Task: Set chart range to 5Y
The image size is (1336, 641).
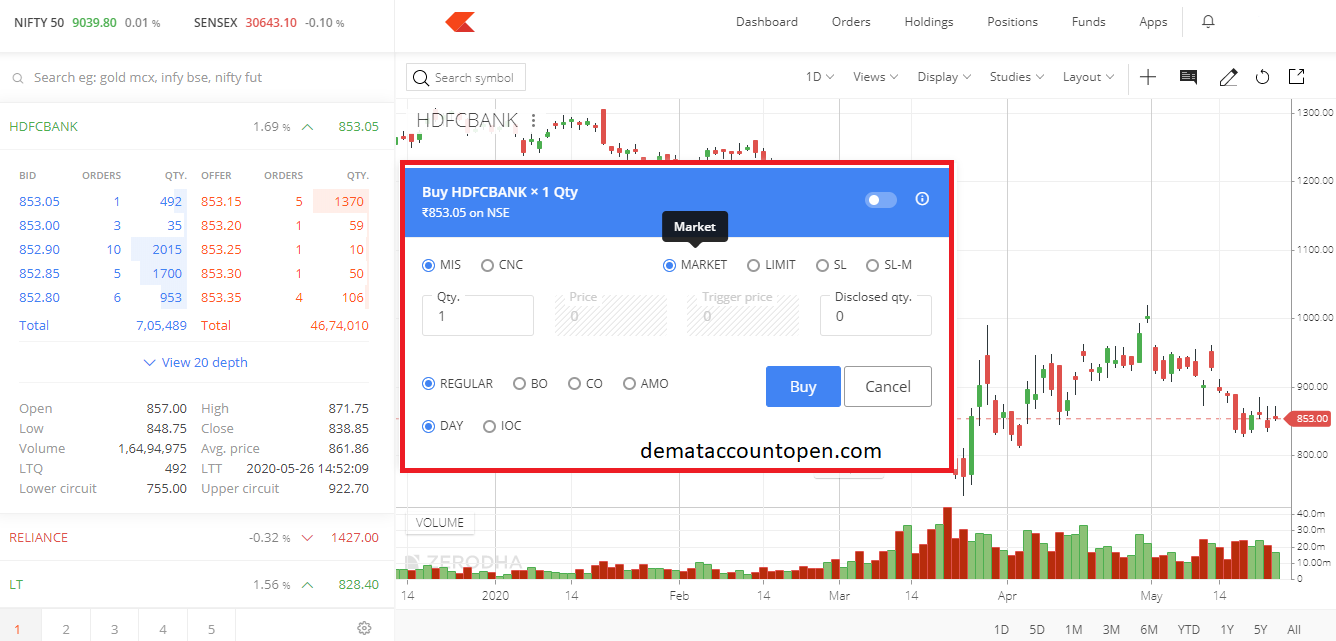Action: tap(1261, 629)
